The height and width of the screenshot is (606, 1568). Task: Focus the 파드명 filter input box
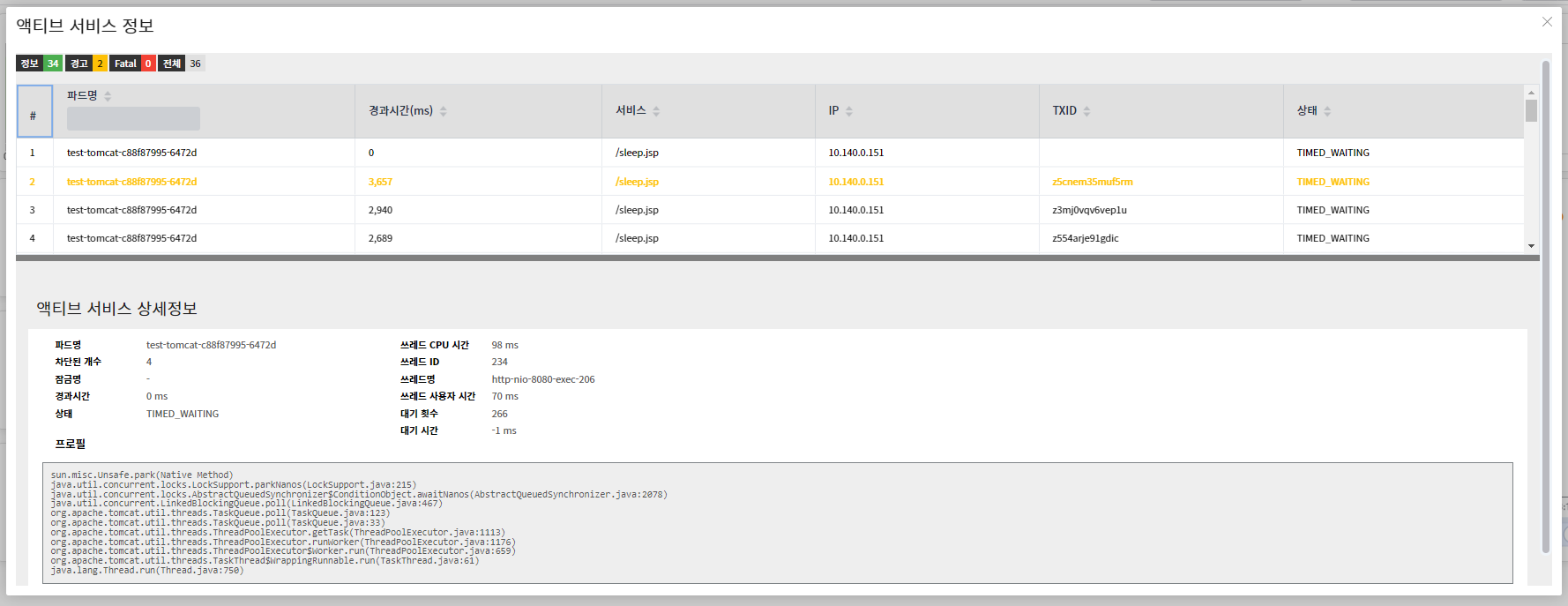pos(133,118)
